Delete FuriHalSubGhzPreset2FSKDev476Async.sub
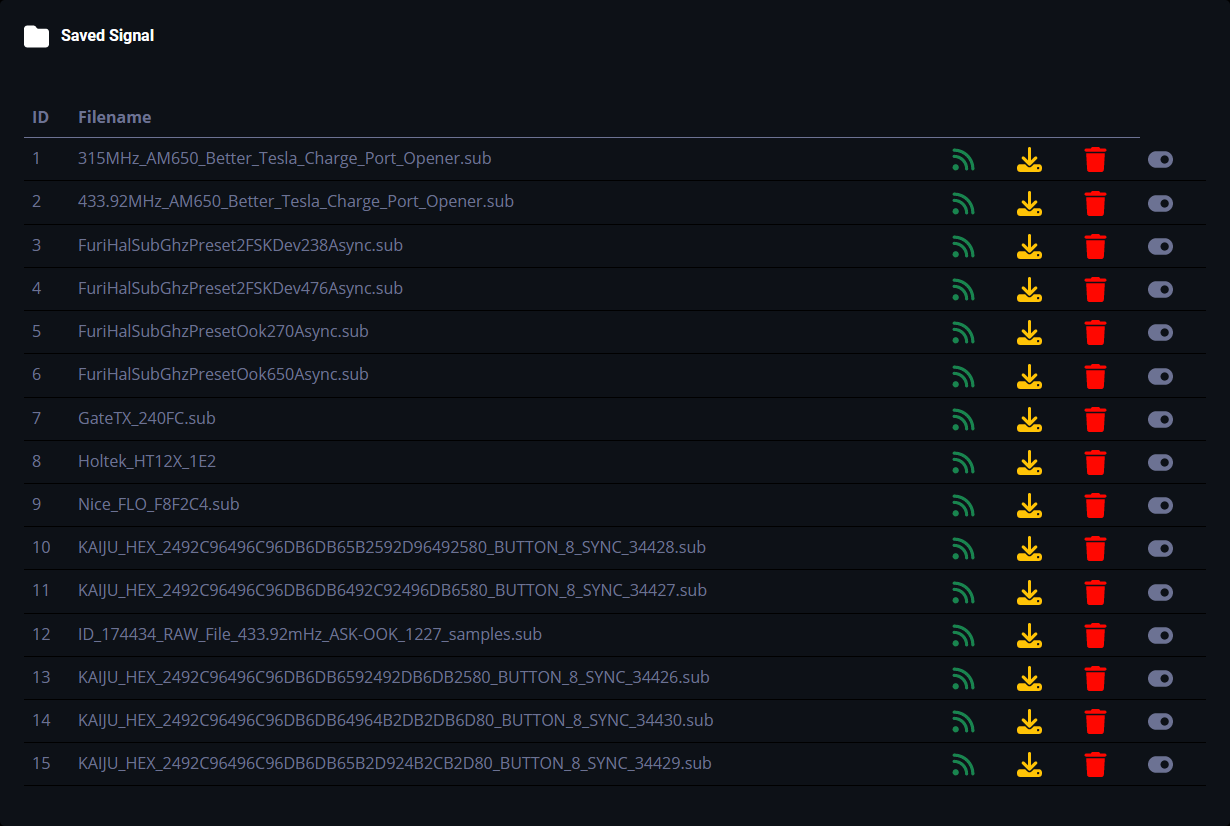Image resolution: width=1230 pixels, height=826 pixels. (1096, 289)
